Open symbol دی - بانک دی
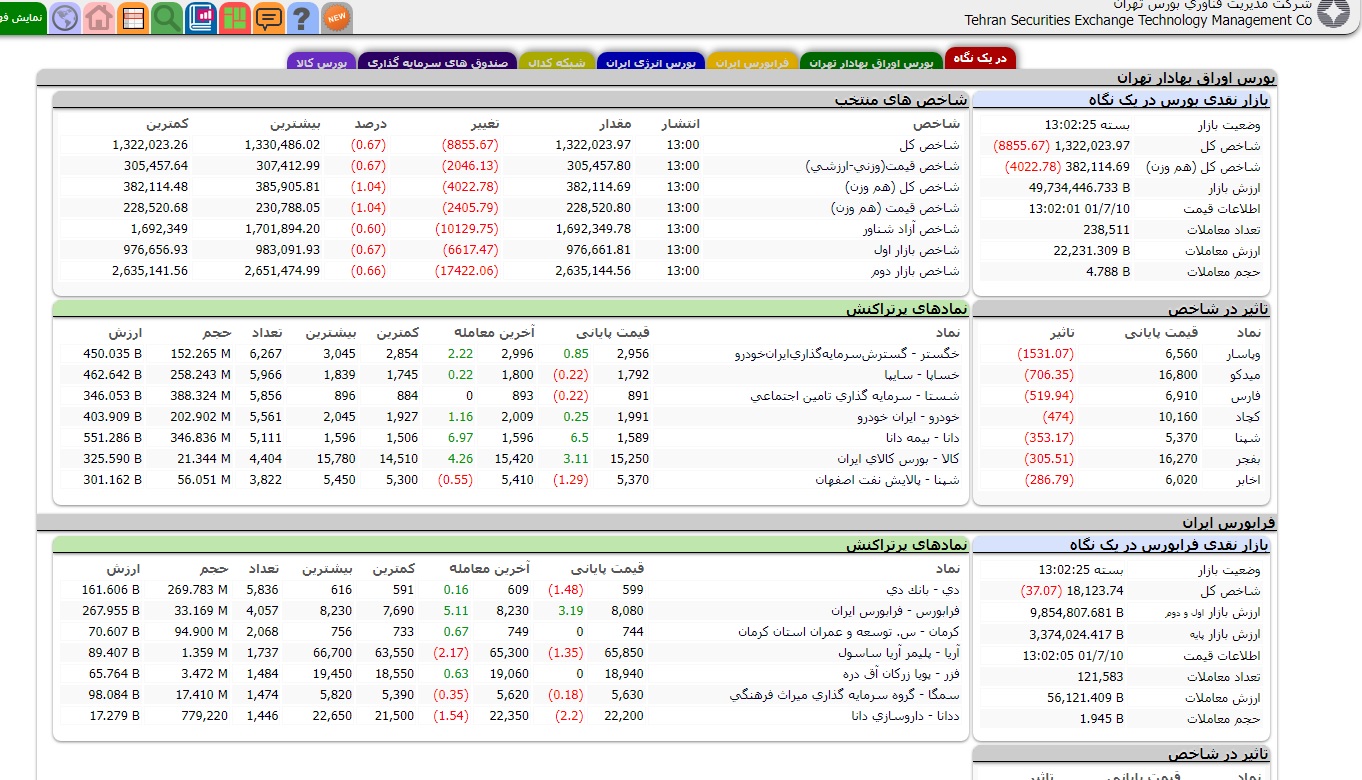Viewport: 1362px width, 780px height. (923, 590)
